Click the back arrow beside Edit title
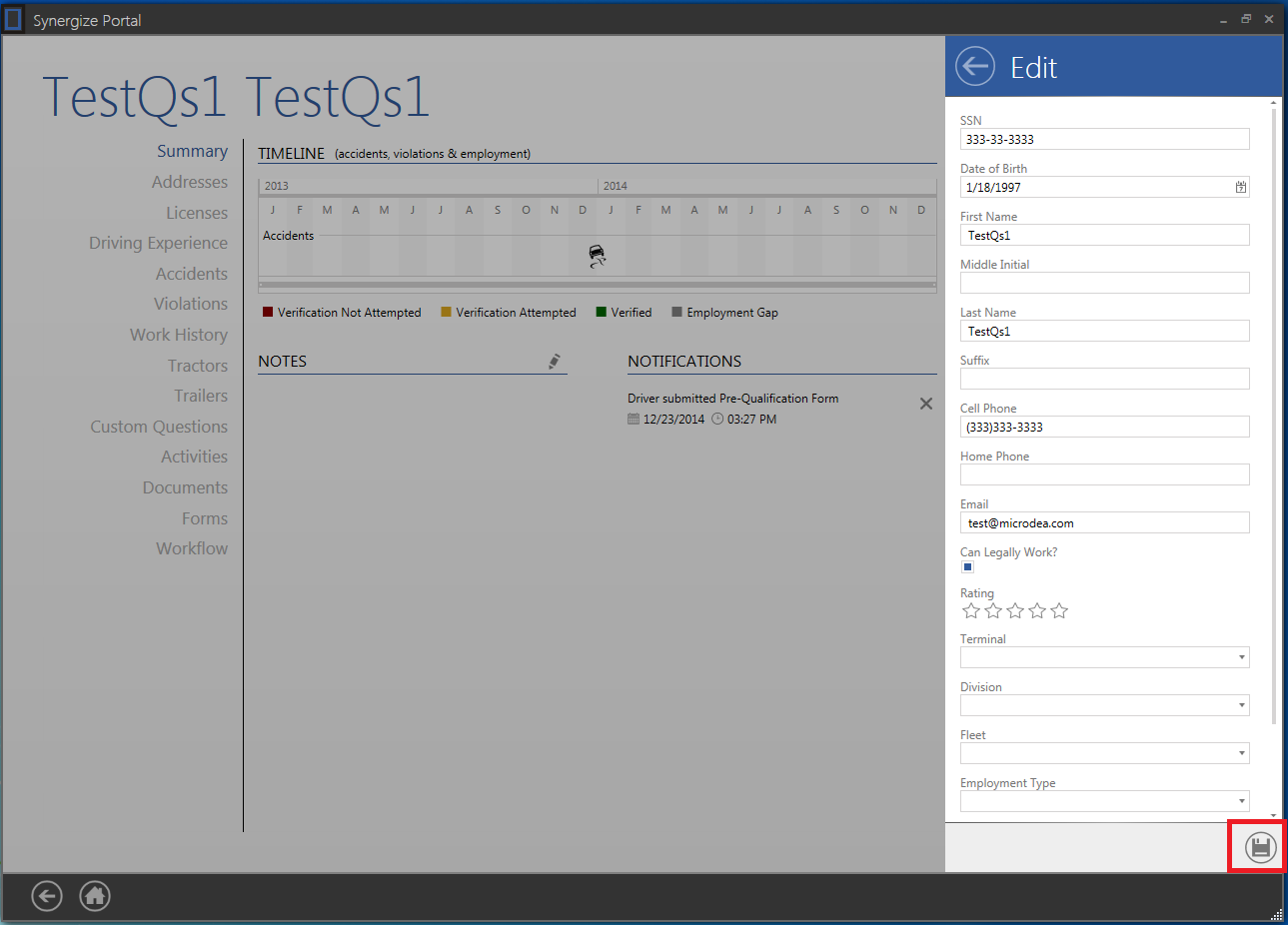The width and height of the screenshot is (1288, 925). (x=975, y=67)
